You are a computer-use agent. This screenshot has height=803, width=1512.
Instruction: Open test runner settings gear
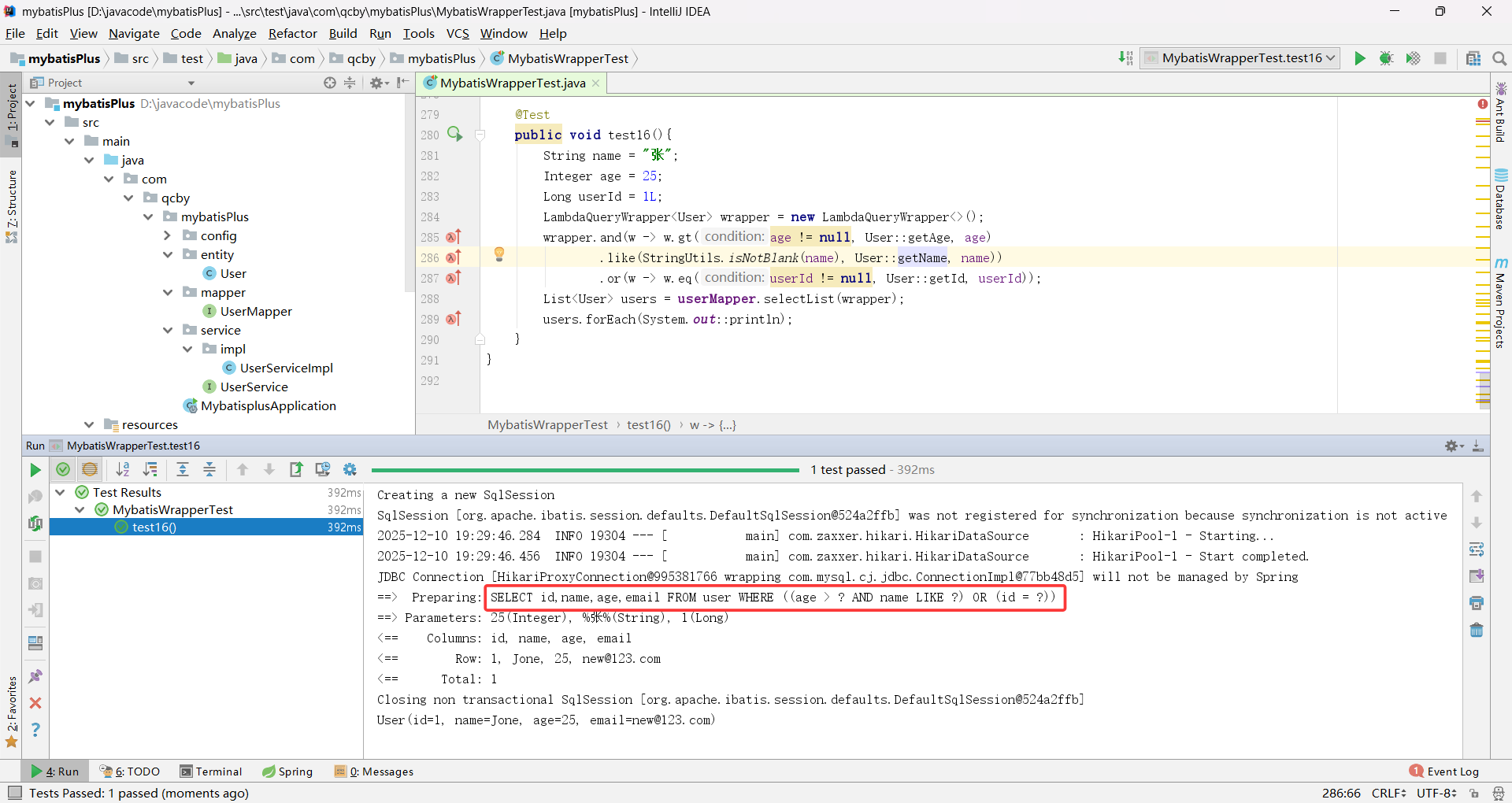350,470
